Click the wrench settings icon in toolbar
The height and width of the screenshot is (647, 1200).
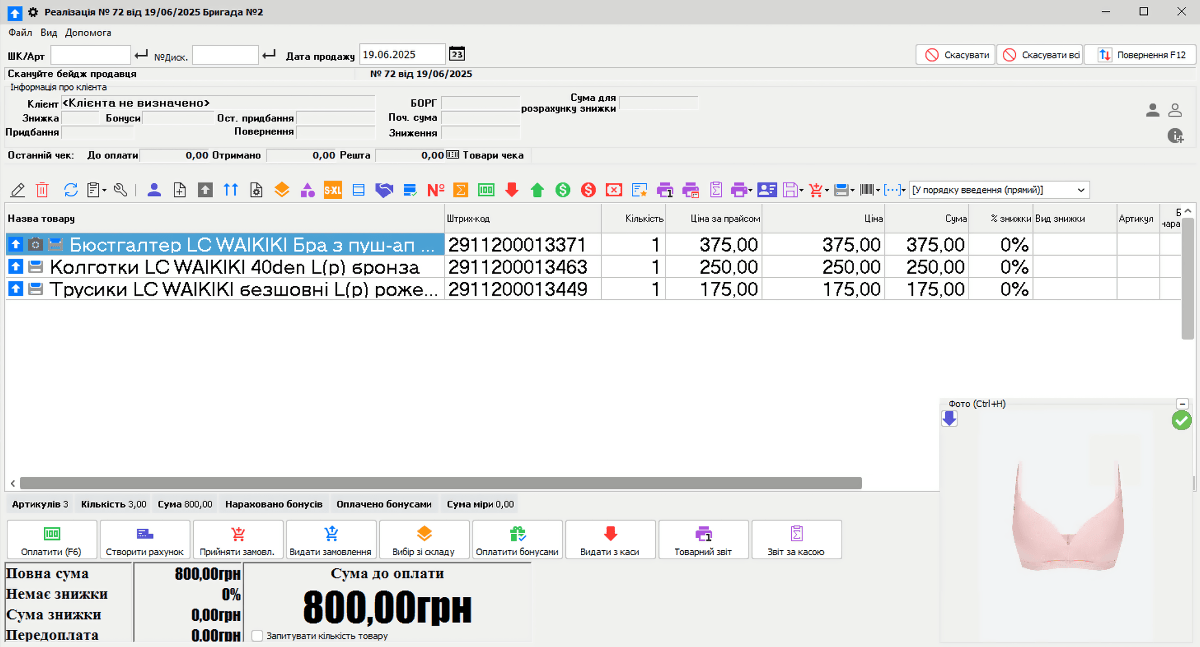click(122, 190)
